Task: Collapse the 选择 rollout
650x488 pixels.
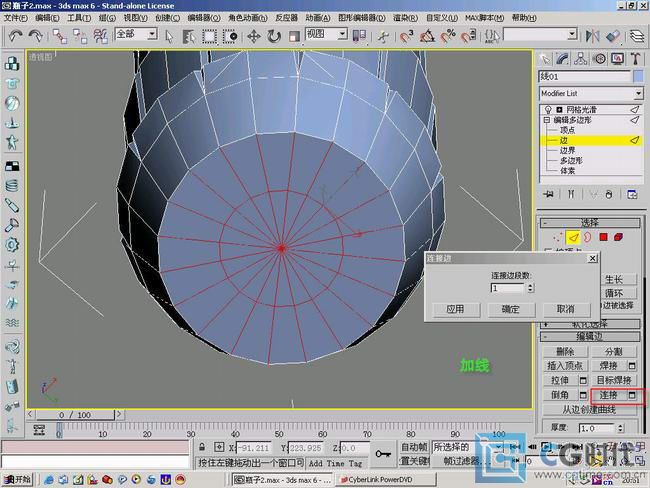Action: (589, 223)
